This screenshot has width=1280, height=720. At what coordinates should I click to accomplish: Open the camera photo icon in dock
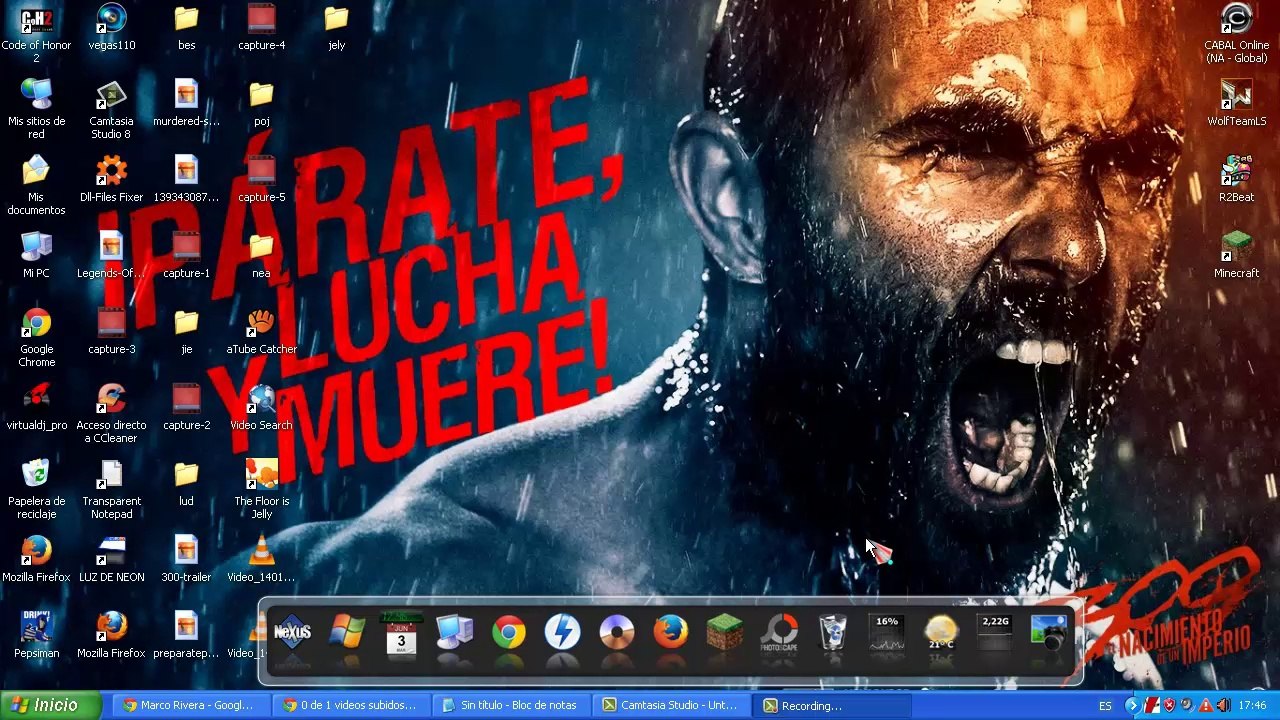pyautogui.click(x=1049, y=633)
